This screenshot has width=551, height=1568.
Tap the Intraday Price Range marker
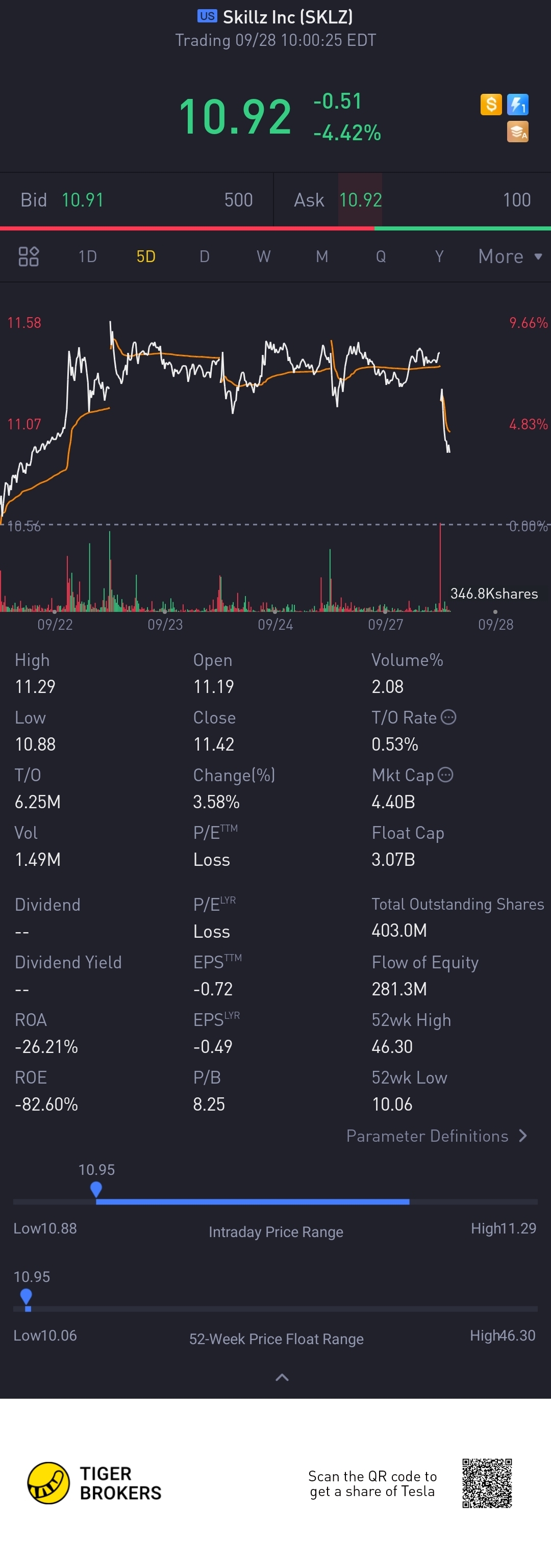click(96, 1190)
